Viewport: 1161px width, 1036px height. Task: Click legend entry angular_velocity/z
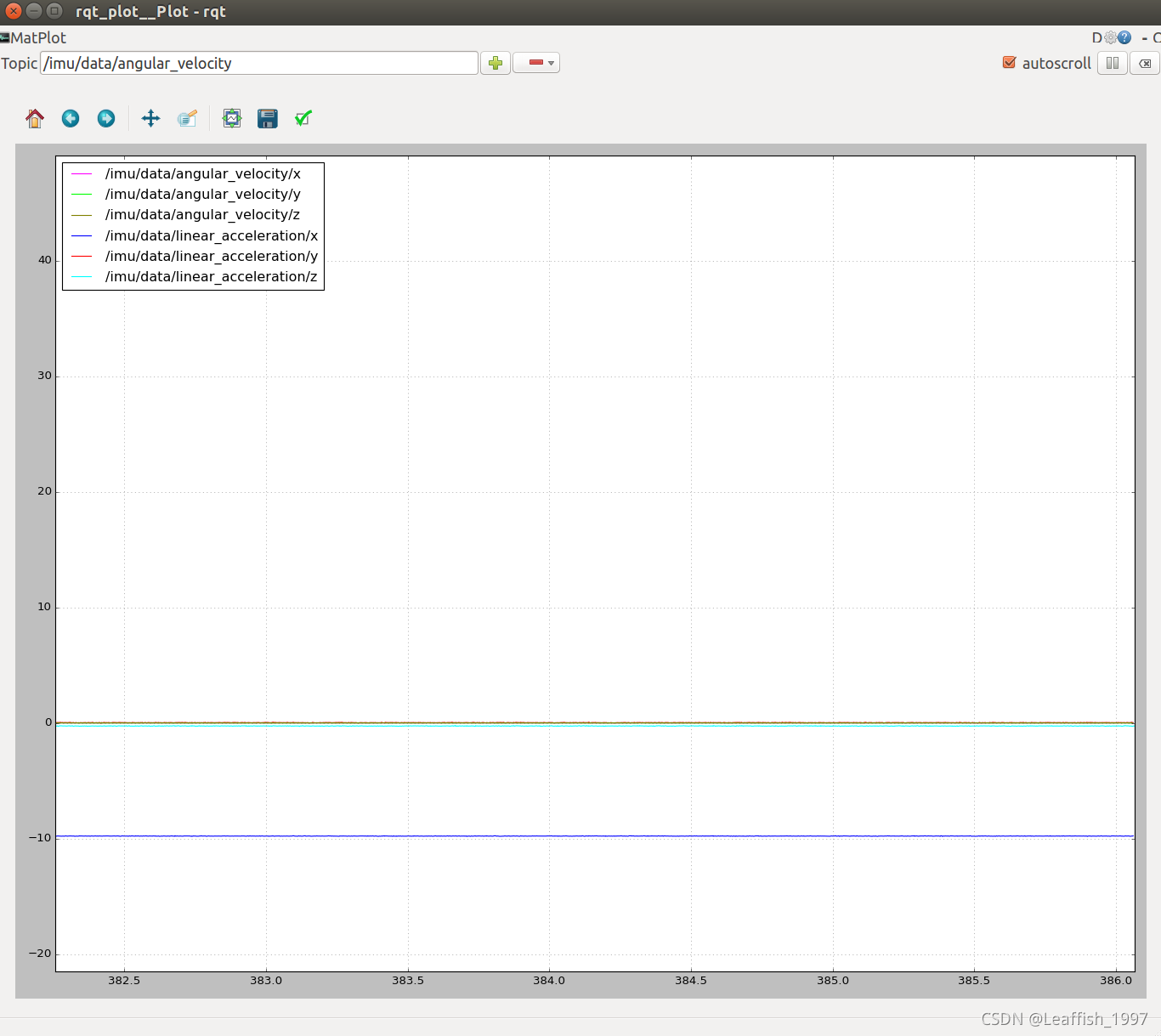point(202,214)
